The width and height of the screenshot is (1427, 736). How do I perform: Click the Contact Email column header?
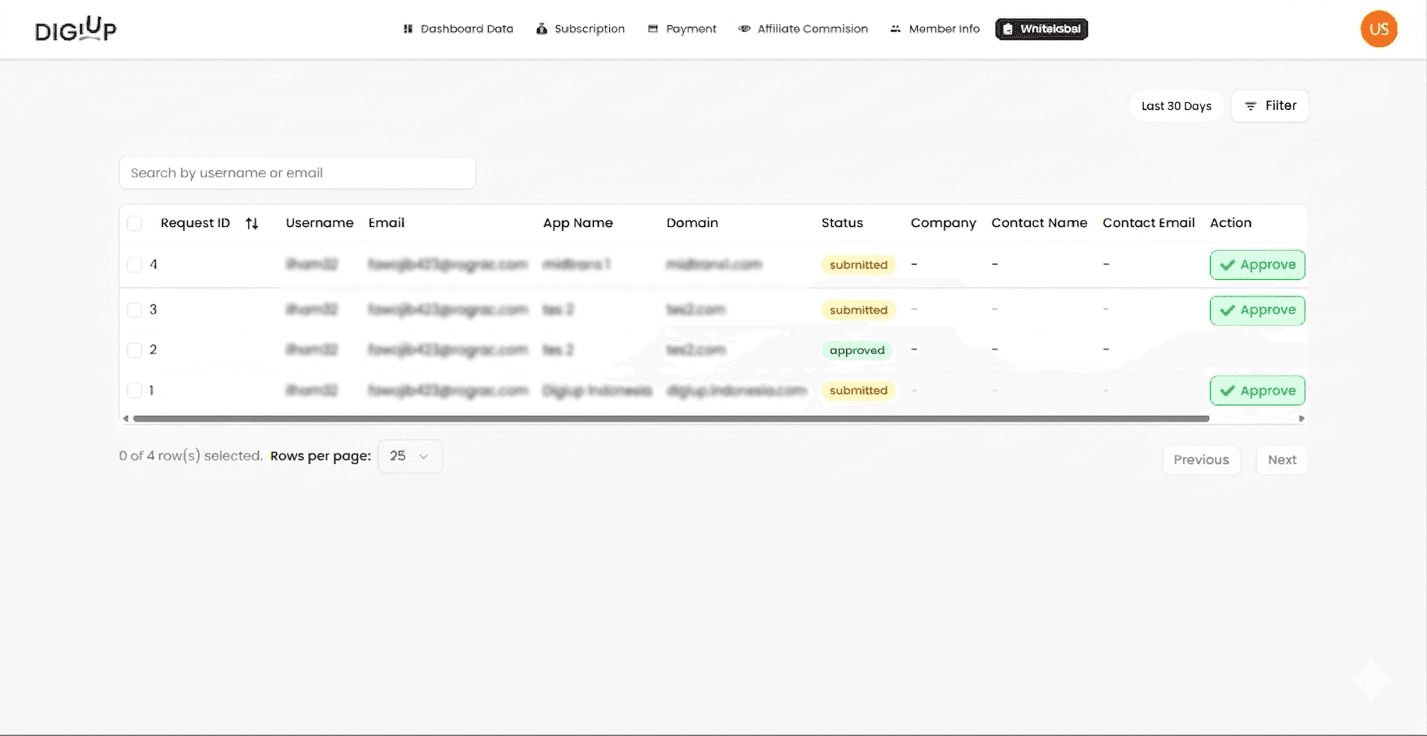pos(1149,223)
